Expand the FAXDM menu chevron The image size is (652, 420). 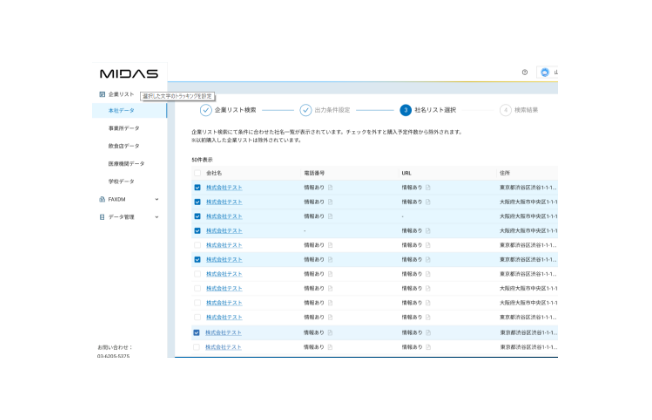point(157,199)
